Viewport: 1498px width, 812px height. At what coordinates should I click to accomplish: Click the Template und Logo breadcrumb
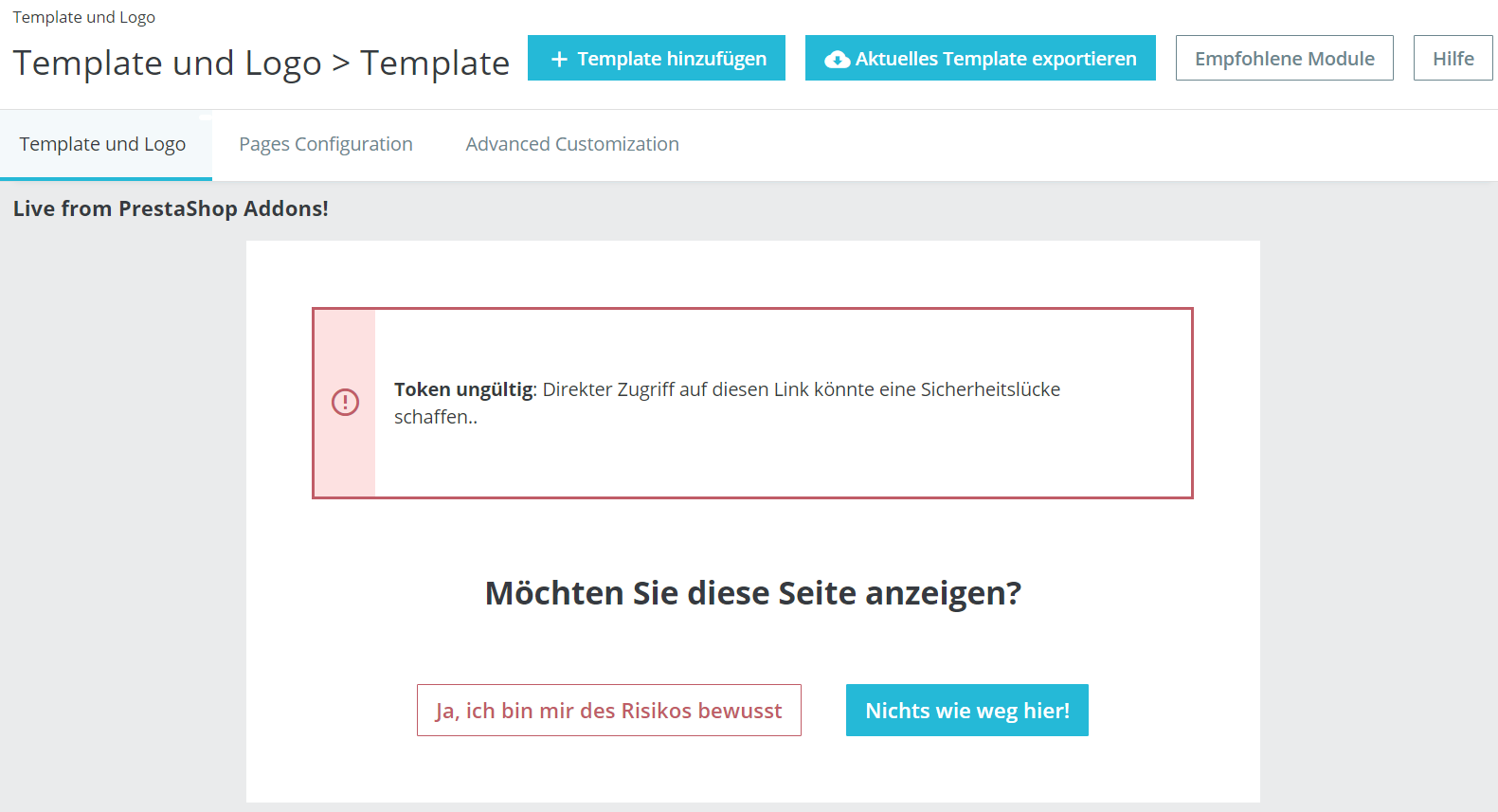[84, 17]
